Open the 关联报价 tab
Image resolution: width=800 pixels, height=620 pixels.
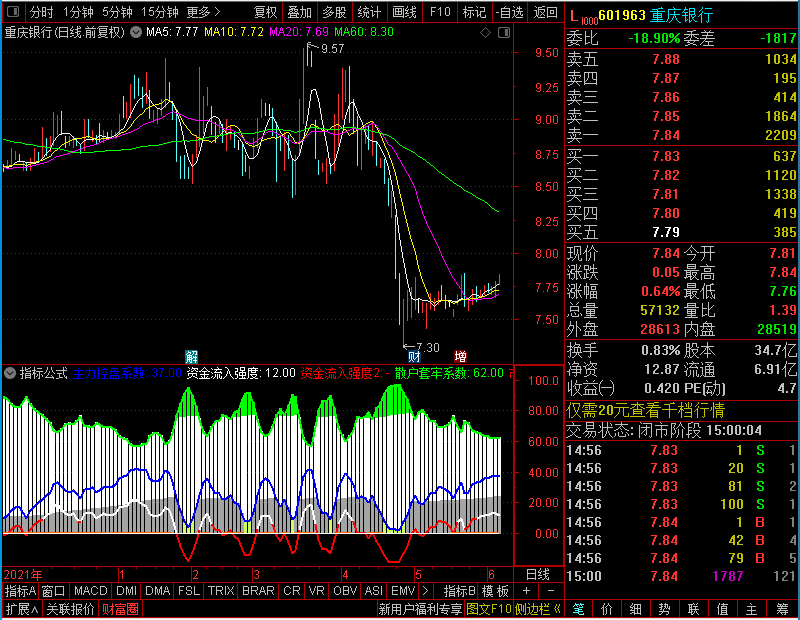click(70, 609)
